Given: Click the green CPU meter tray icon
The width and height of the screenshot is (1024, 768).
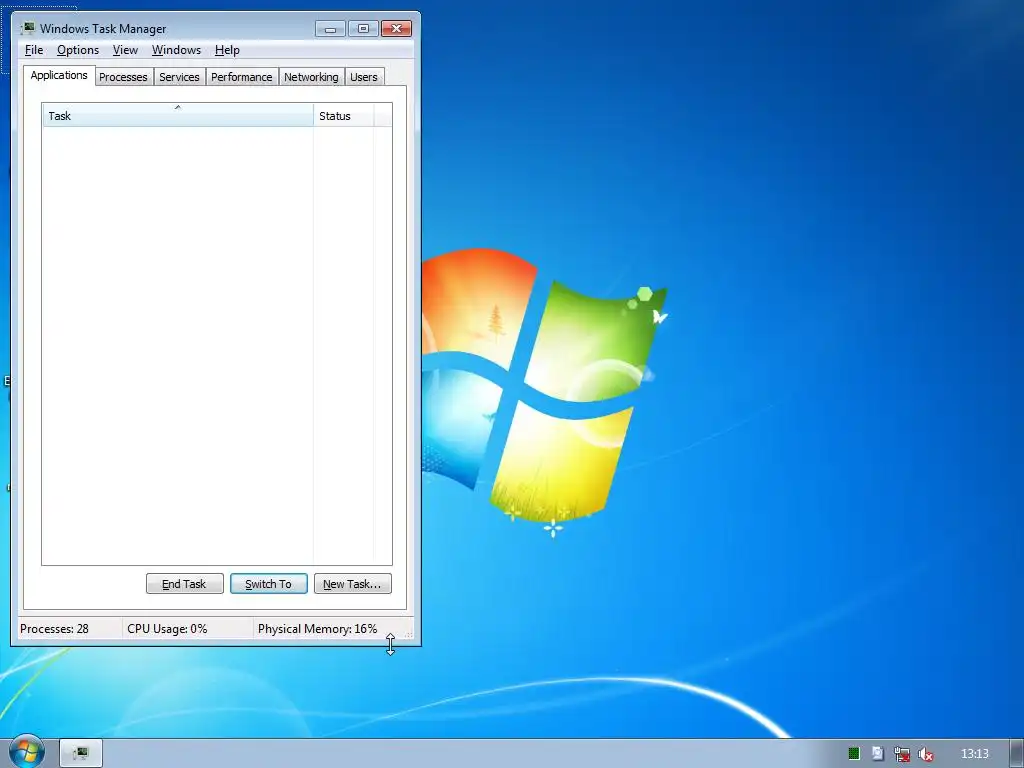Looking at the screenshot, I should (x=854, y=754).
